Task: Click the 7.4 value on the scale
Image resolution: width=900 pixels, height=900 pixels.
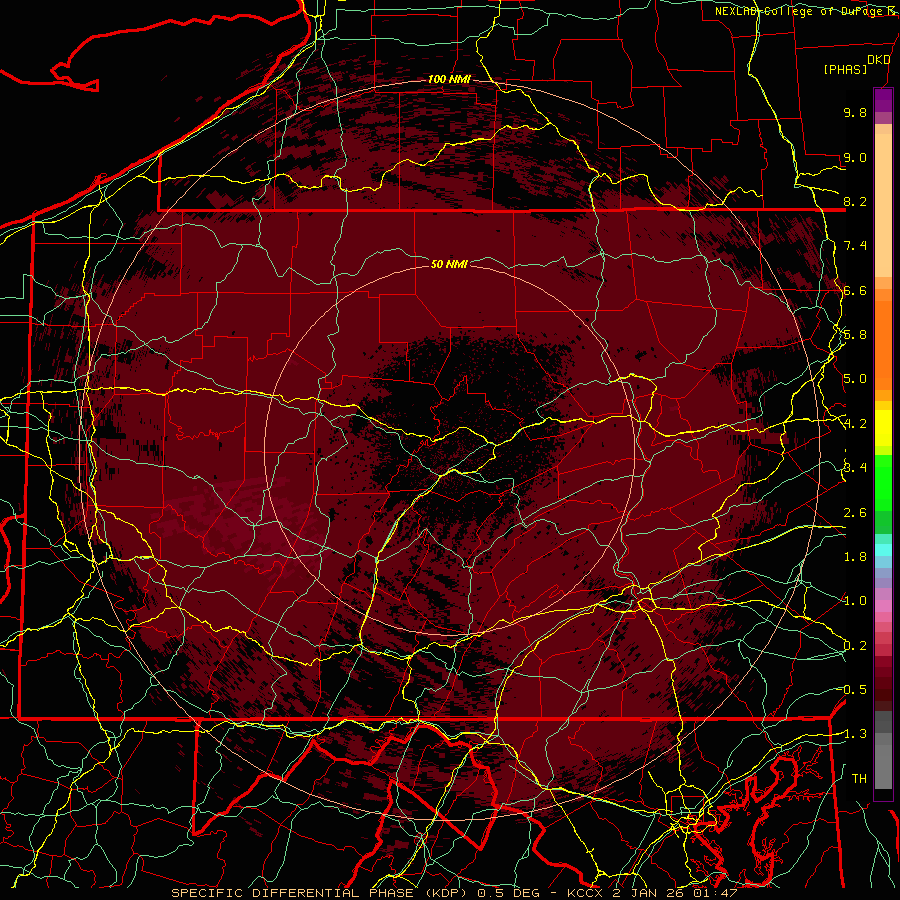Action: coord(855,246)
